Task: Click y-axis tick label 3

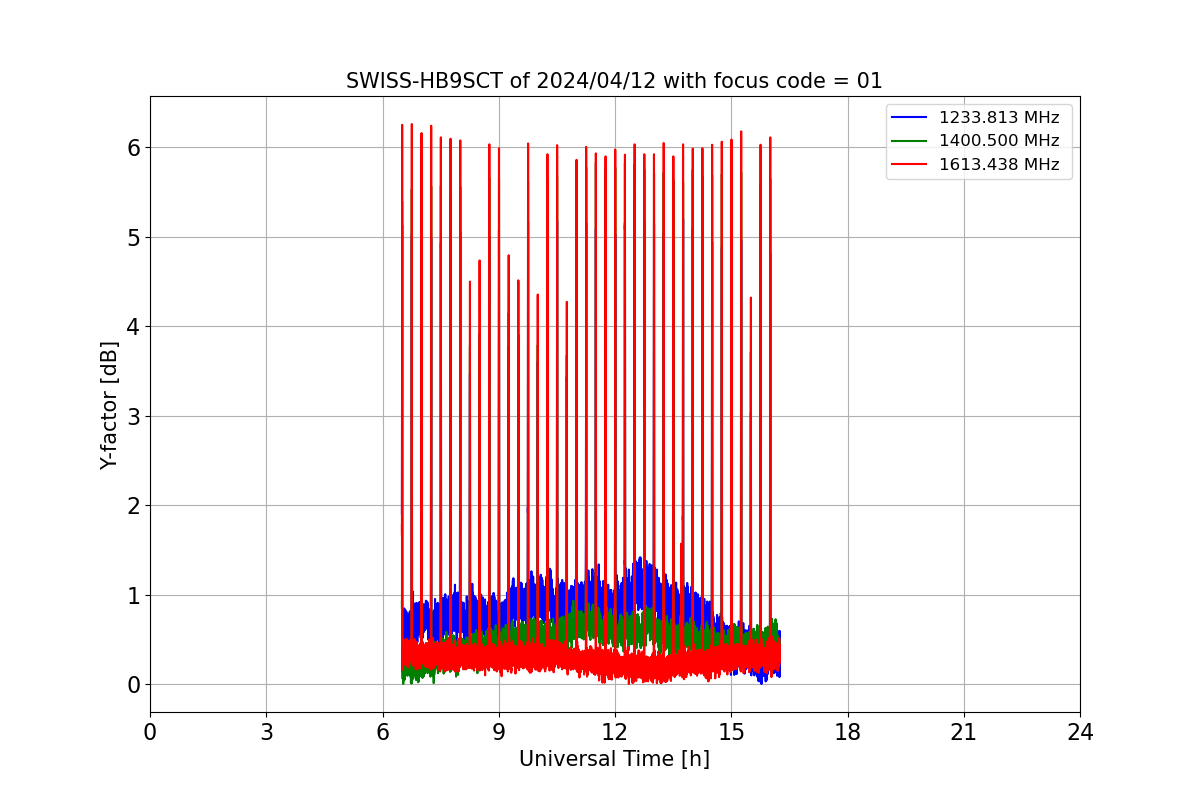Action: click(x=134, y=417)
